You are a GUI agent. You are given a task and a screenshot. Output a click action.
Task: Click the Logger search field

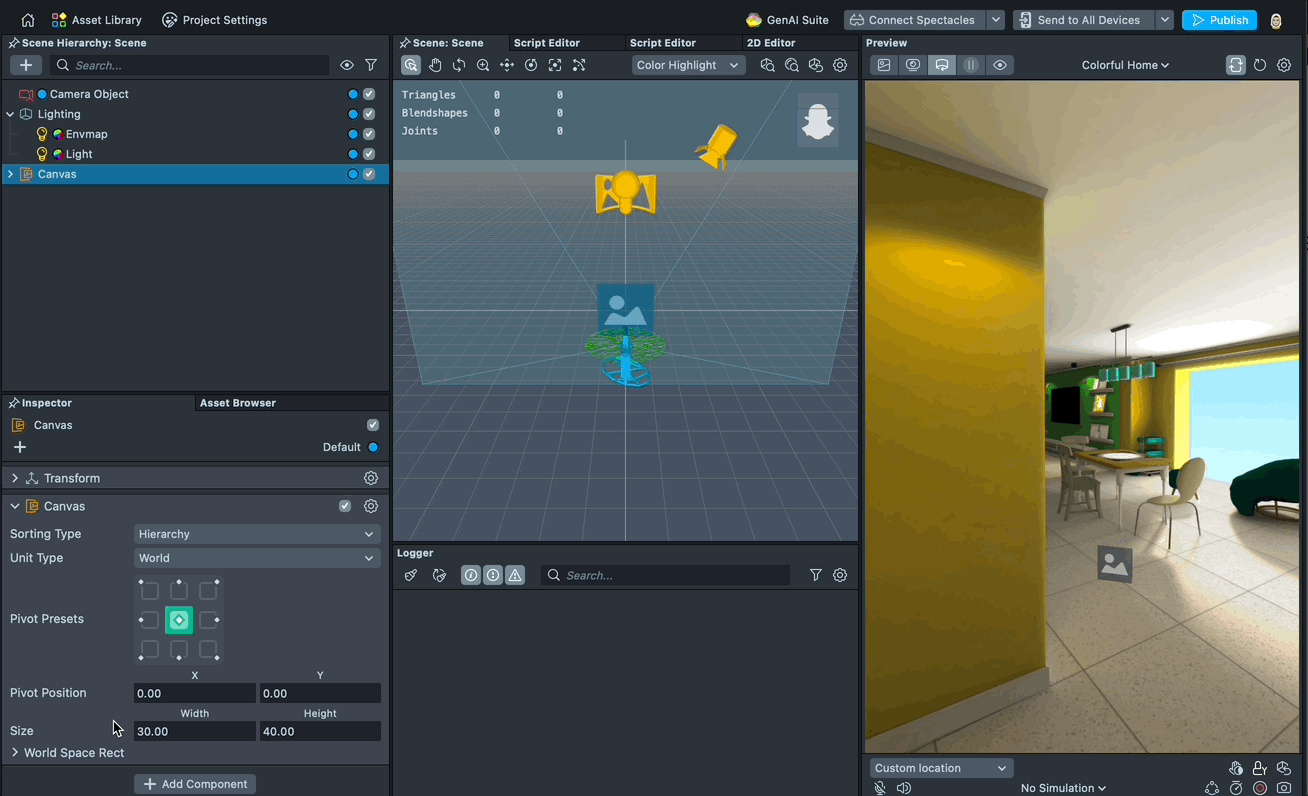point(665,575)
